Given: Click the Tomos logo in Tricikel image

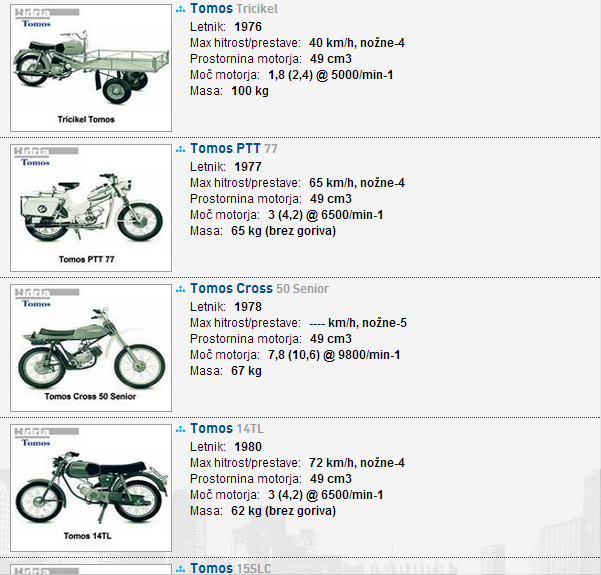Looking at the screenshot, I should pyautogui.click(x=36, y=24).
